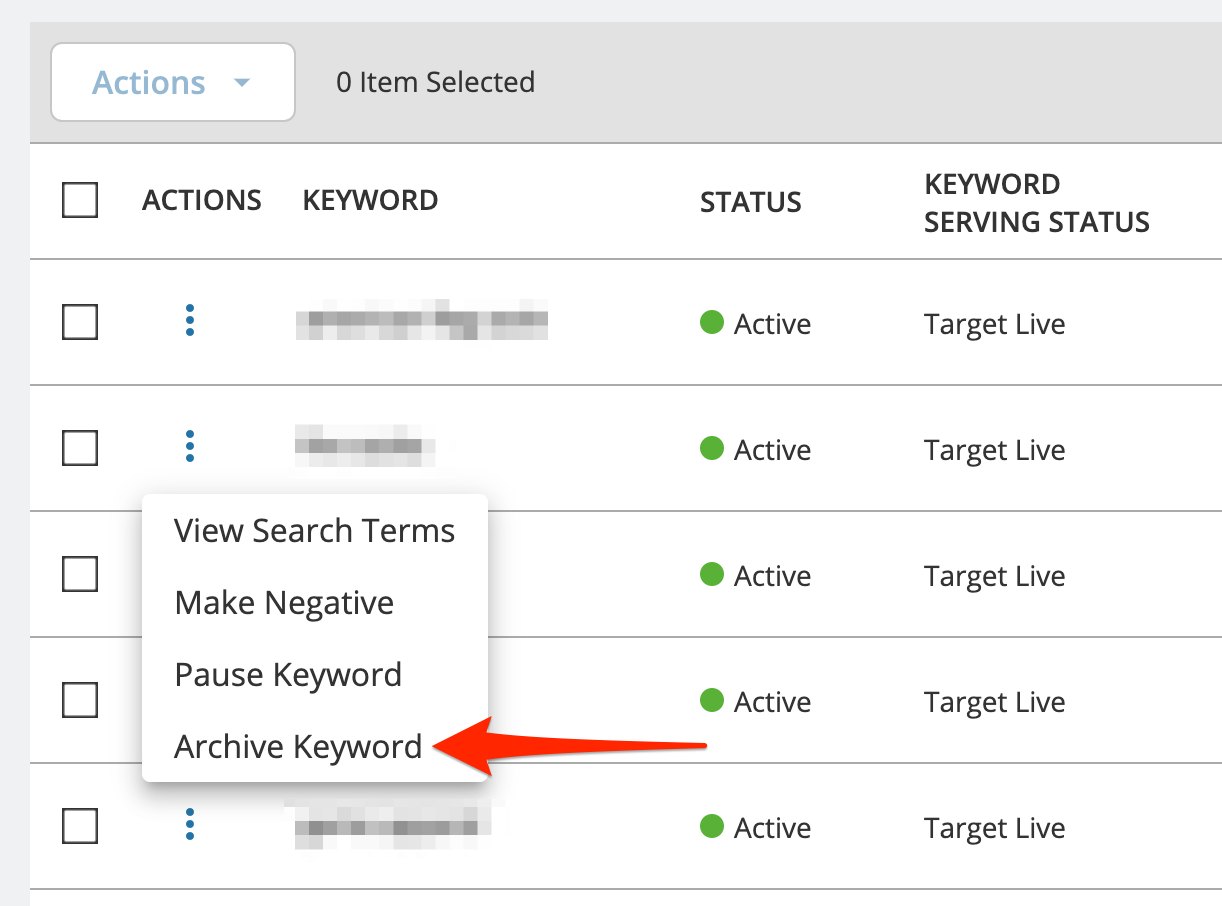This screenshot has width=1222, height=906.
Task: Select Archive Keyword menu option
Action: coord(298,747)
